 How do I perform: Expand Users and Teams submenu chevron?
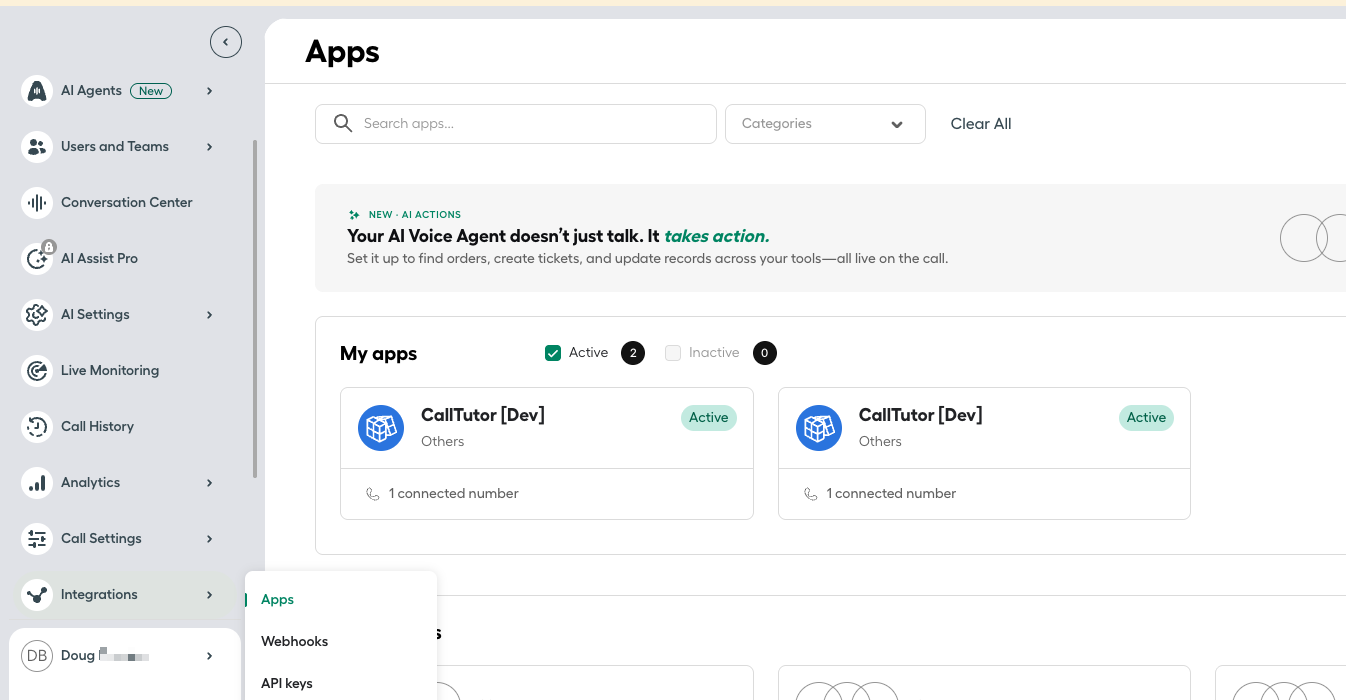point(209,147)
